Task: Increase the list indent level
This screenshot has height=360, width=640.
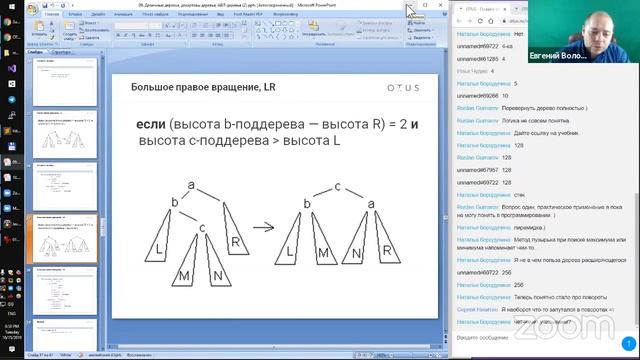Action: (226, 25)
